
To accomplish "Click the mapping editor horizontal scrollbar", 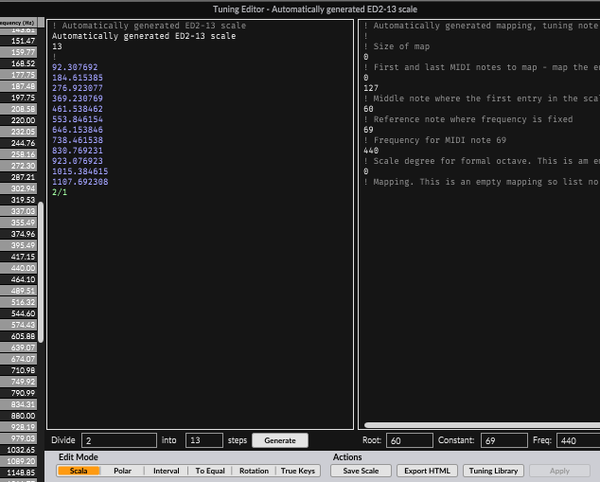I will 482,425.
